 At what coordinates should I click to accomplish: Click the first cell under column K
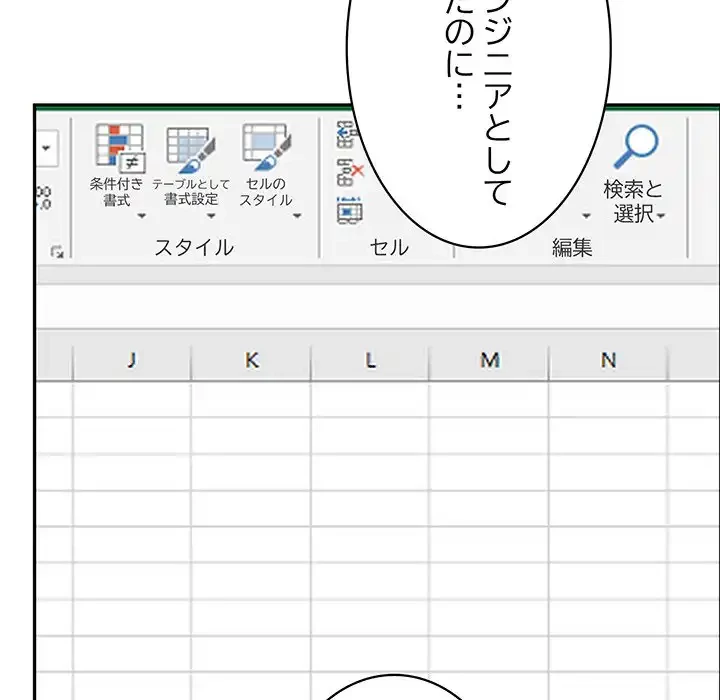(251, 397)
